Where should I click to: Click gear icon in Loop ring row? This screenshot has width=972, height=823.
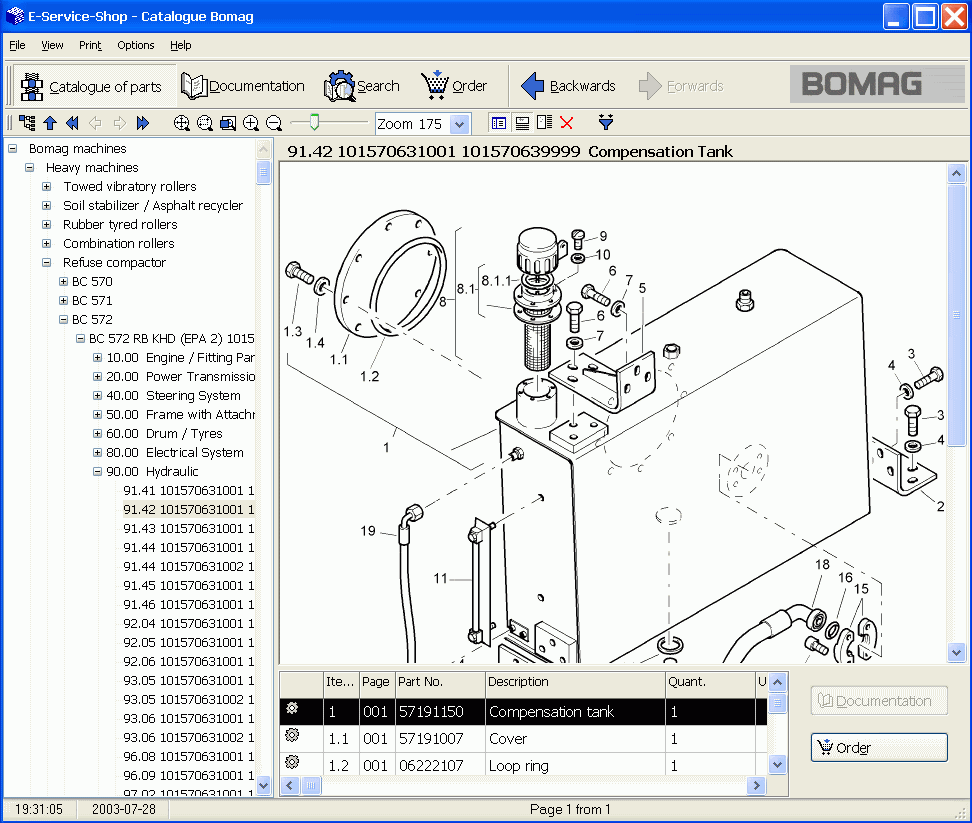[x=292, y=762]
